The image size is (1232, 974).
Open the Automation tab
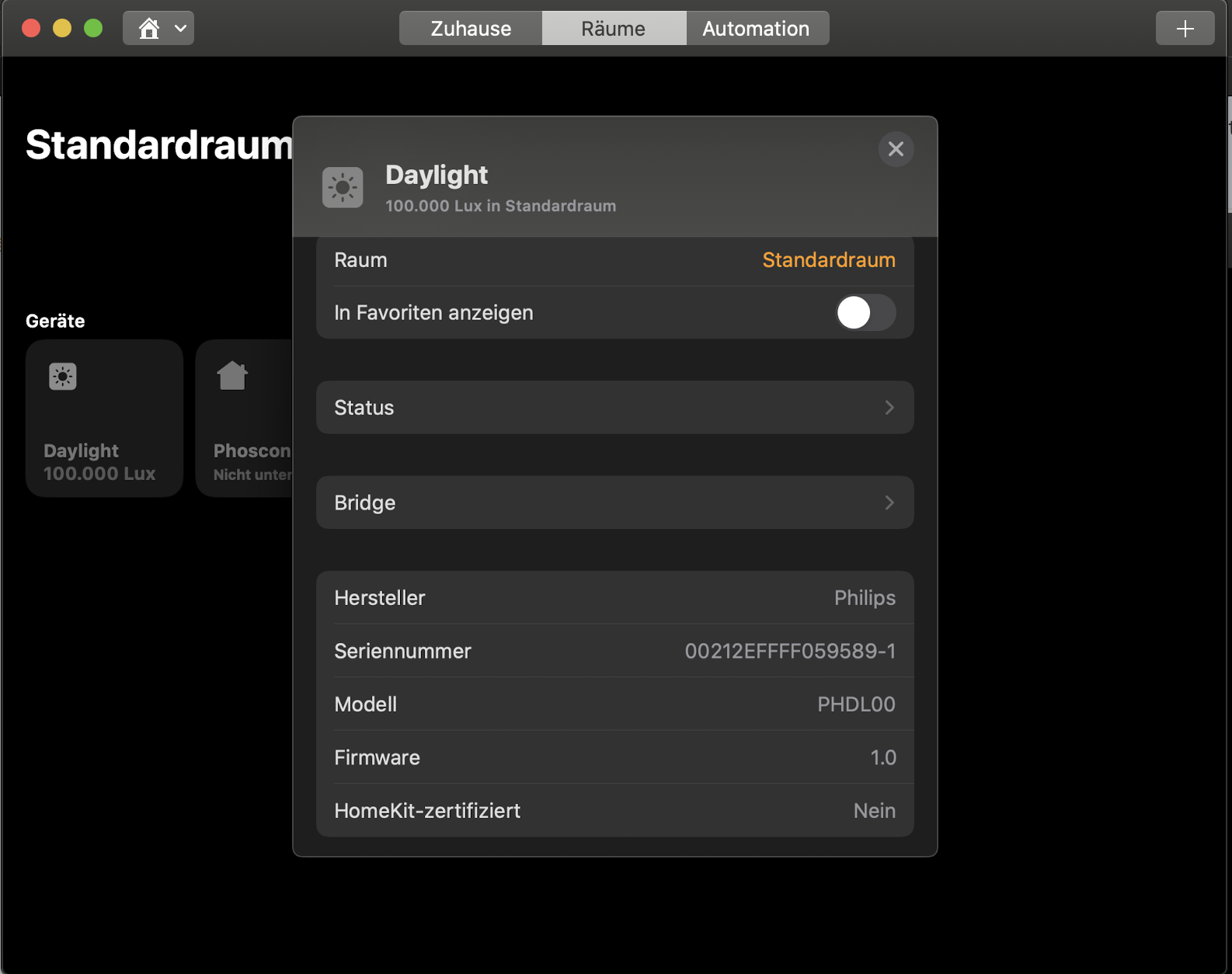pyautogui.click(x=756, y=29)
